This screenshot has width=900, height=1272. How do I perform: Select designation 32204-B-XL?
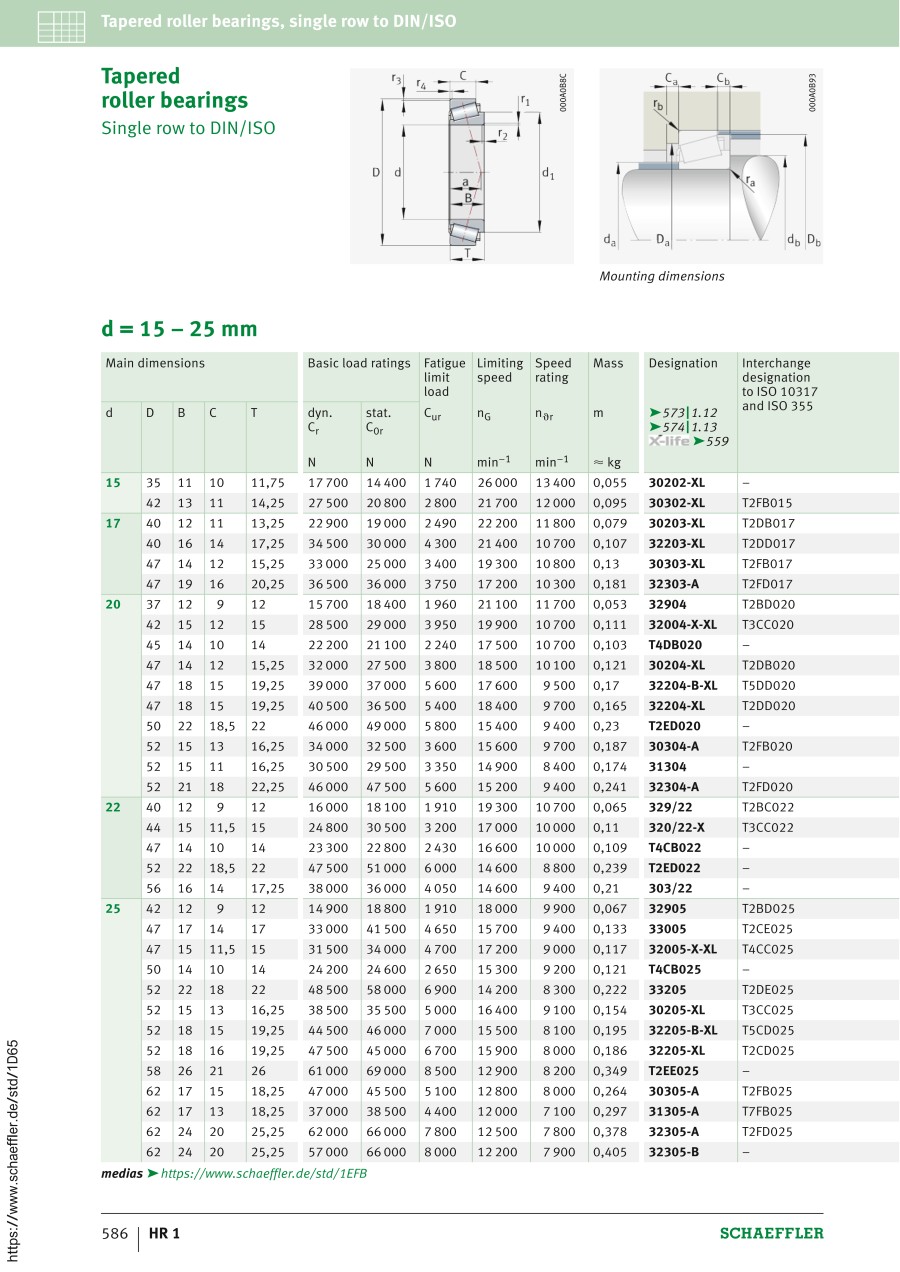[x=683, y=686]
